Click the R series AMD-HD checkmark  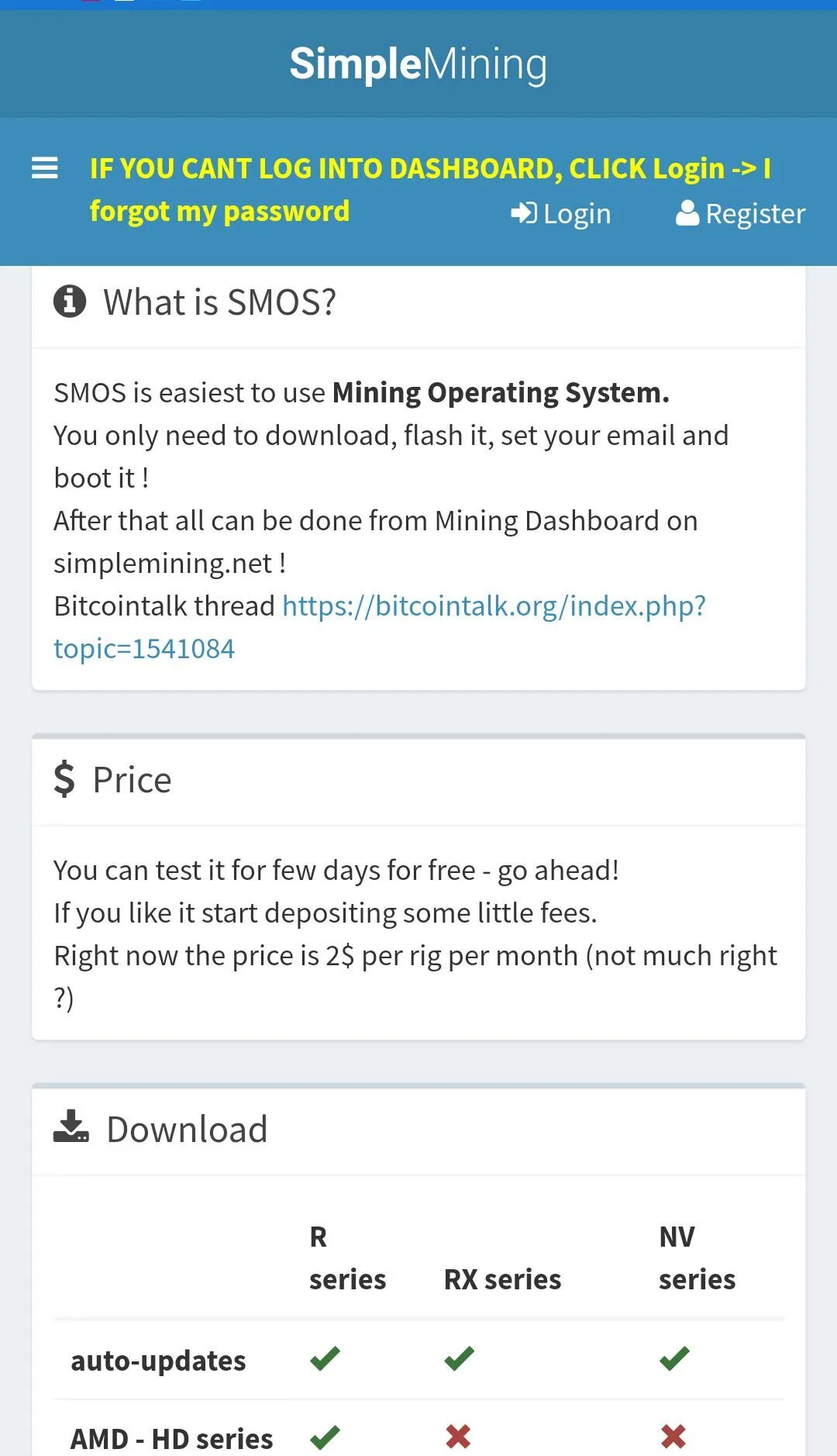point(325,1437)
